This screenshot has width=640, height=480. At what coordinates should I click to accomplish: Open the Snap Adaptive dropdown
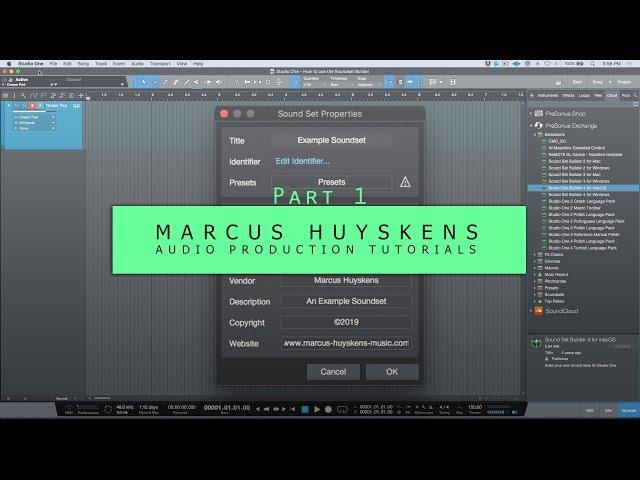(367, 84)
